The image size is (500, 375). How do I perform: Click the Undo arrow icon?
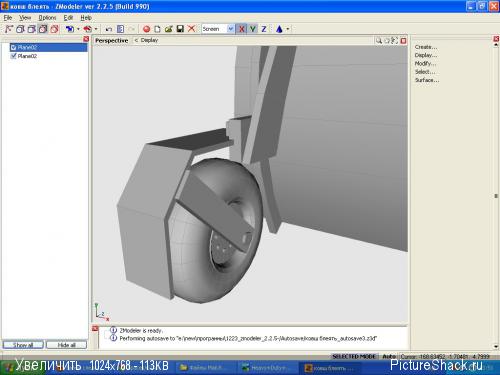(x=108, y=29)
